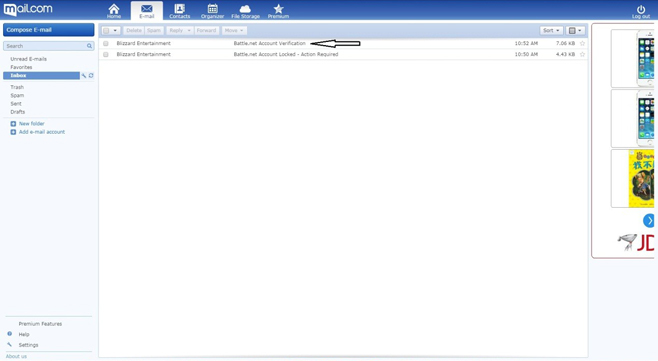Switch to the E-mail tab
Image resolution: width=658 pixels, height=361 pixels.
click(146, 11)
